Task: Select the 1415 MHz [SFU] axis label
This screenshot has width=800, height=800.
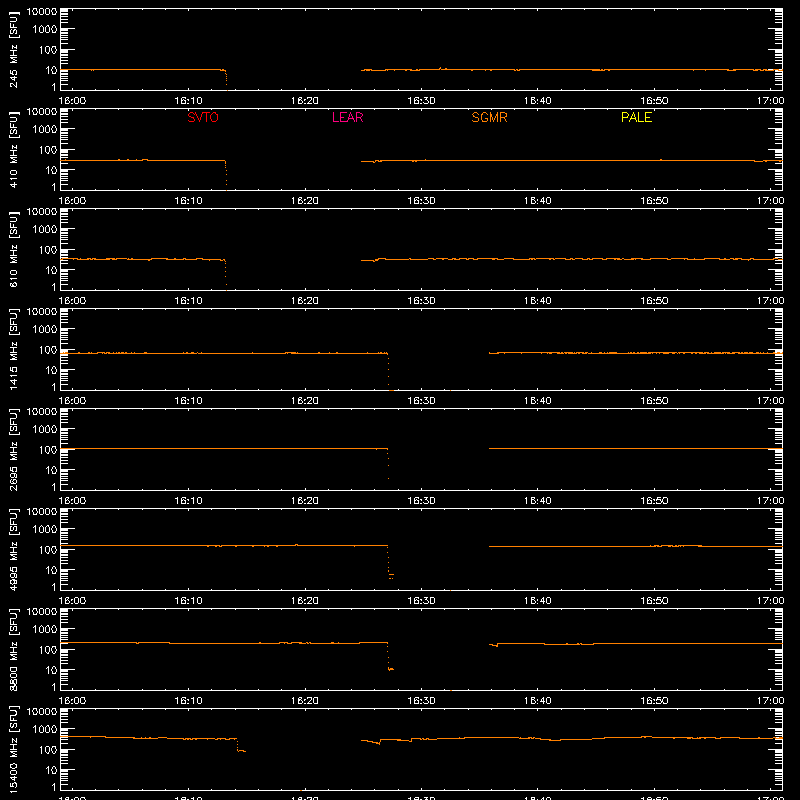Action: (13, 349)
